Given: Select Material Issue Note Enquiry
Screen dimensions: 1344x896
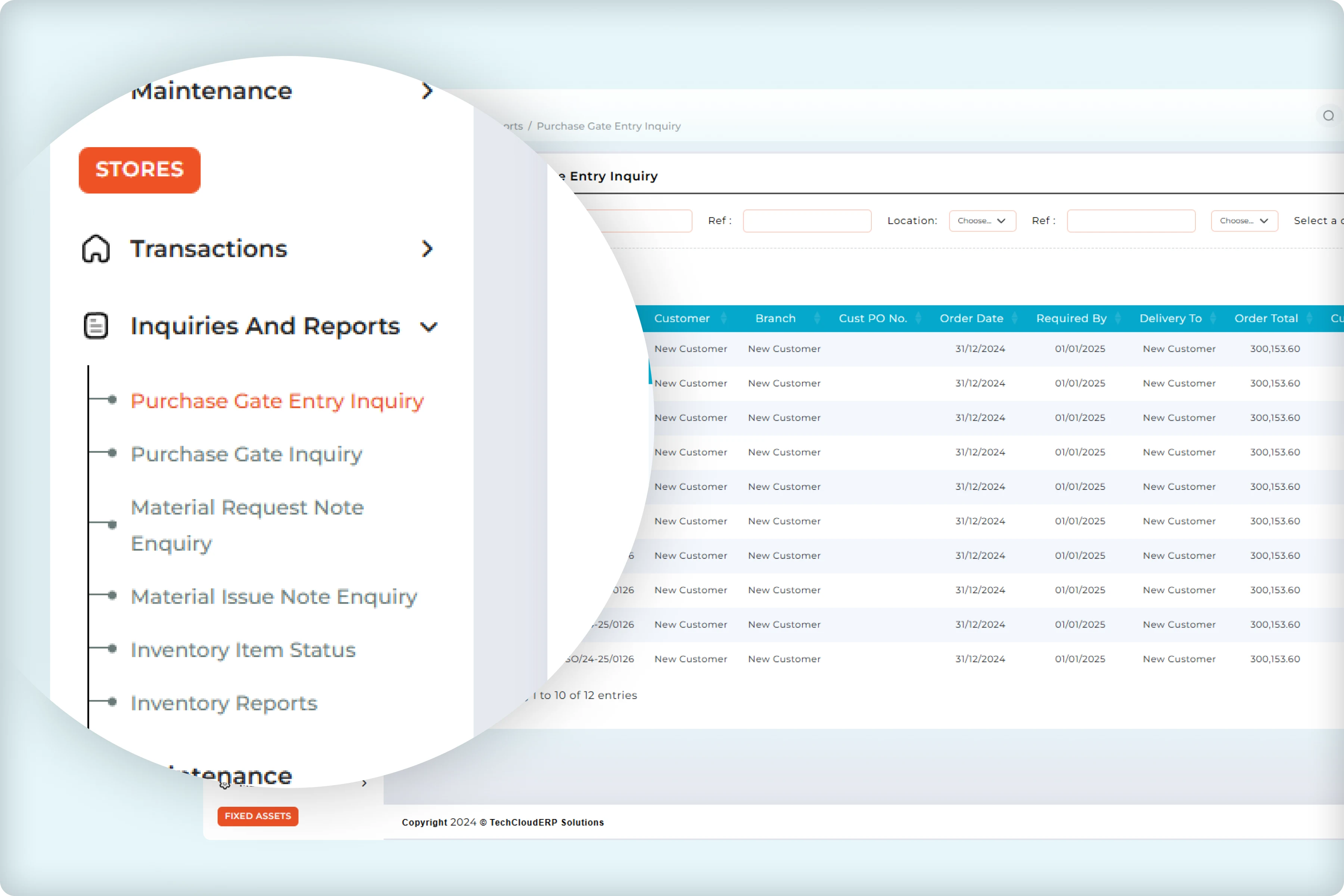Looking at the screenshot, I should click(x=273, y=596).
